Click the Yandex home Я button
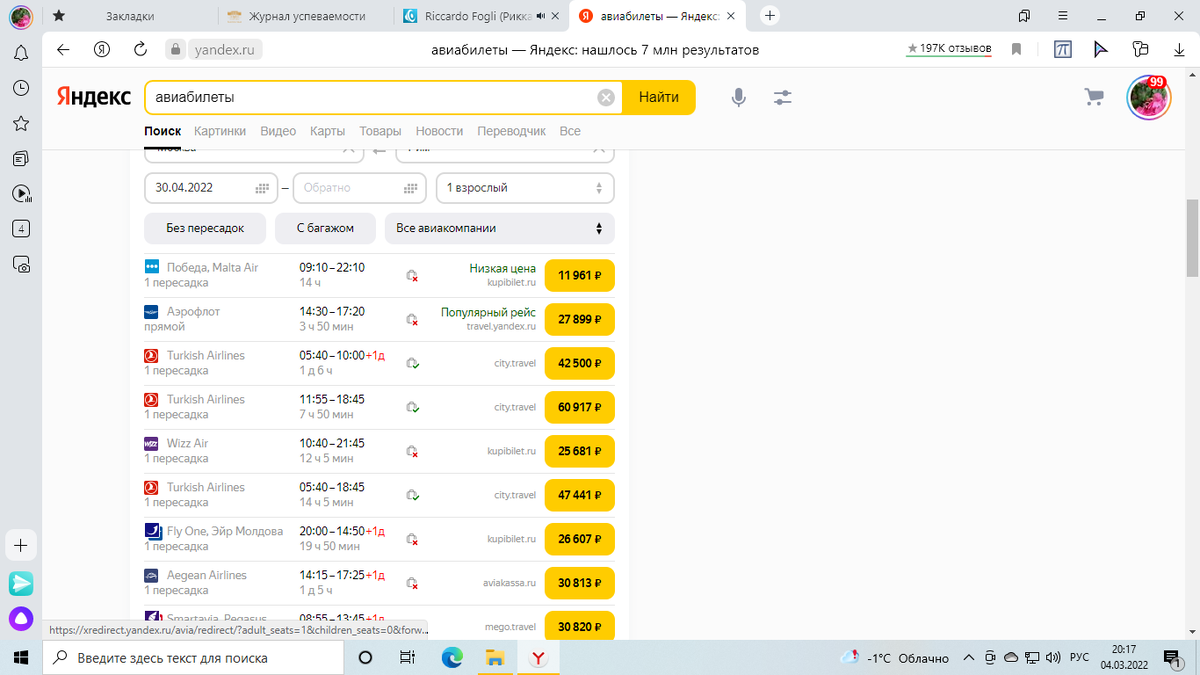 pos(101,49)
